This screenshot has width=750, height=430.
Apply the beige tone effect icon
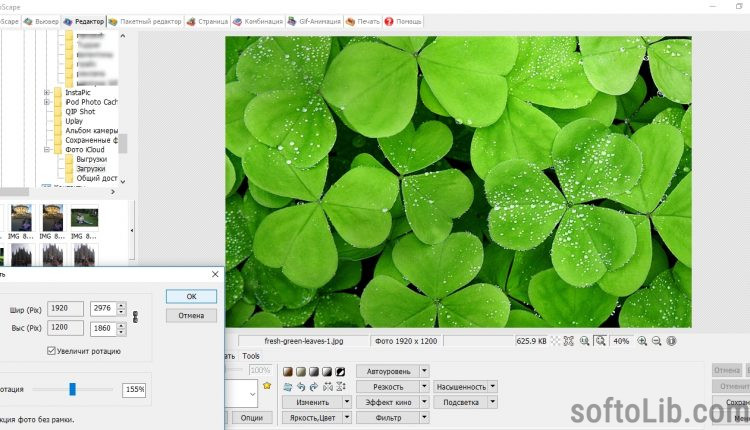pos(301,372)
